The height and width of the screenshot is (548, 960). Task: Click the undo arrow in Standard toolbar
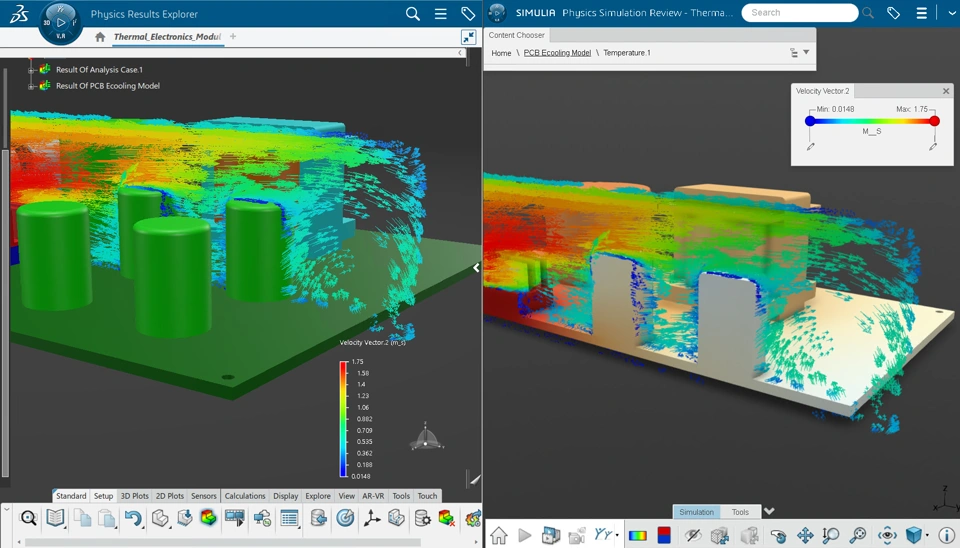[133, 519]
